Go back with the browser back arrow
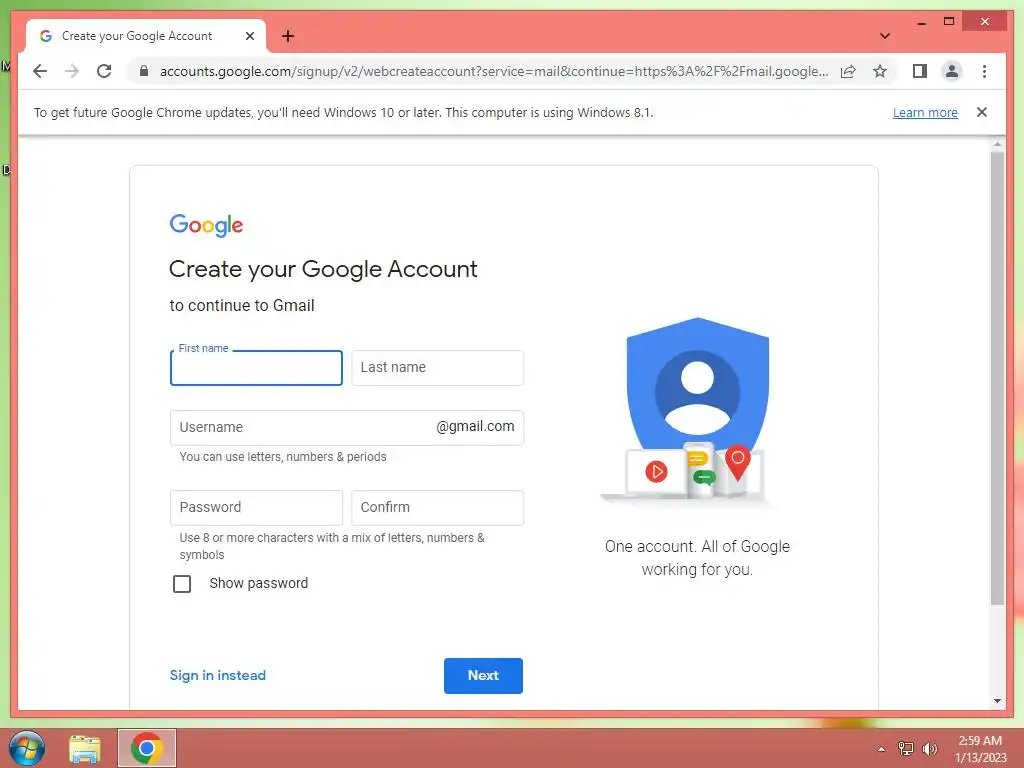Viewport: 1024px width, 768px height. pos(40,71)
